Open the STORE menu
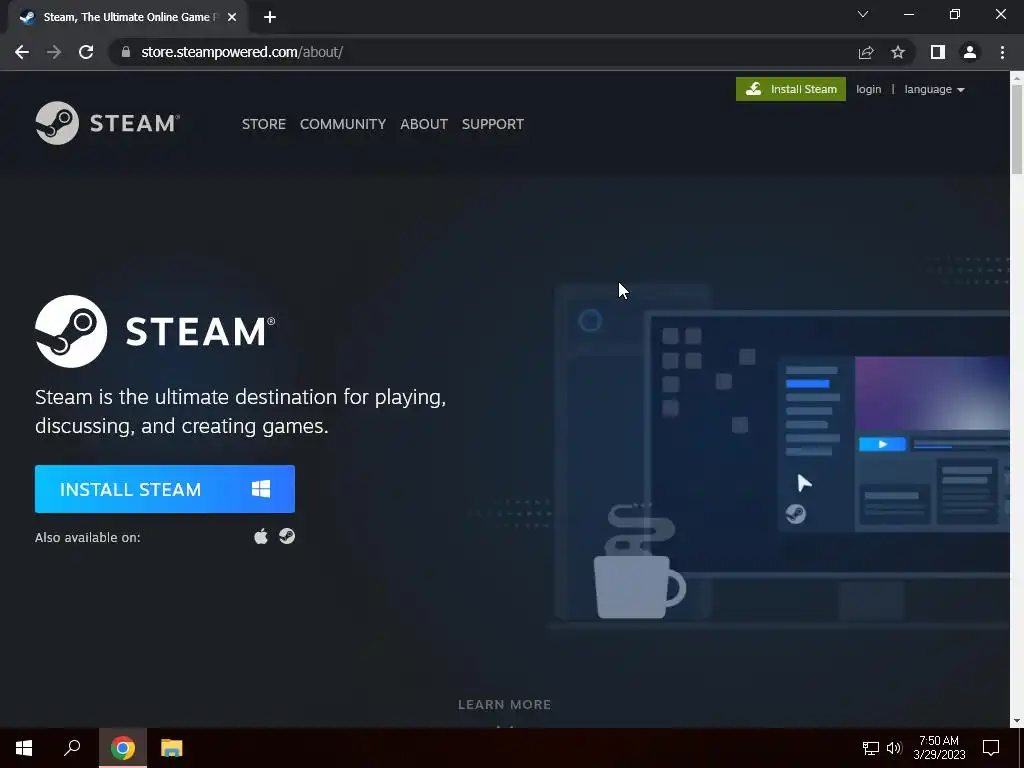The width and height of the screenshot is (1024, 768). 264,124
